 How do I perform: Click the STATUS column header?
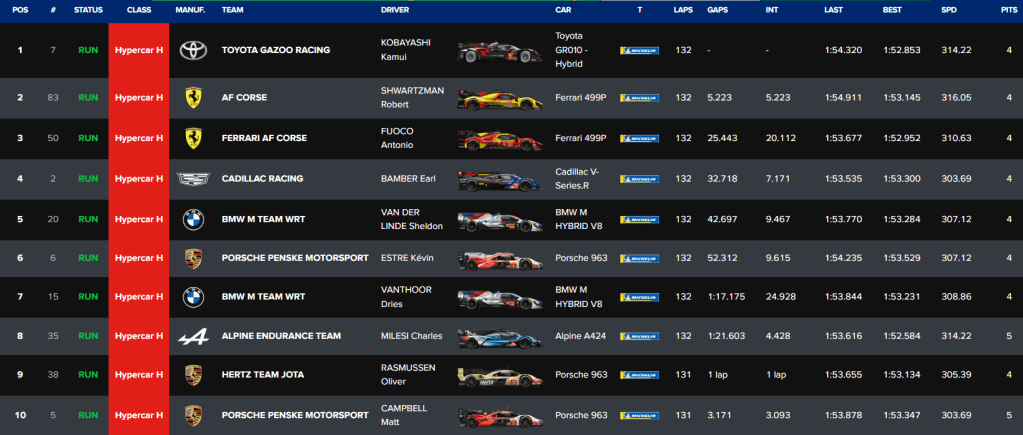pyautogui.click(x=88, y=10)
